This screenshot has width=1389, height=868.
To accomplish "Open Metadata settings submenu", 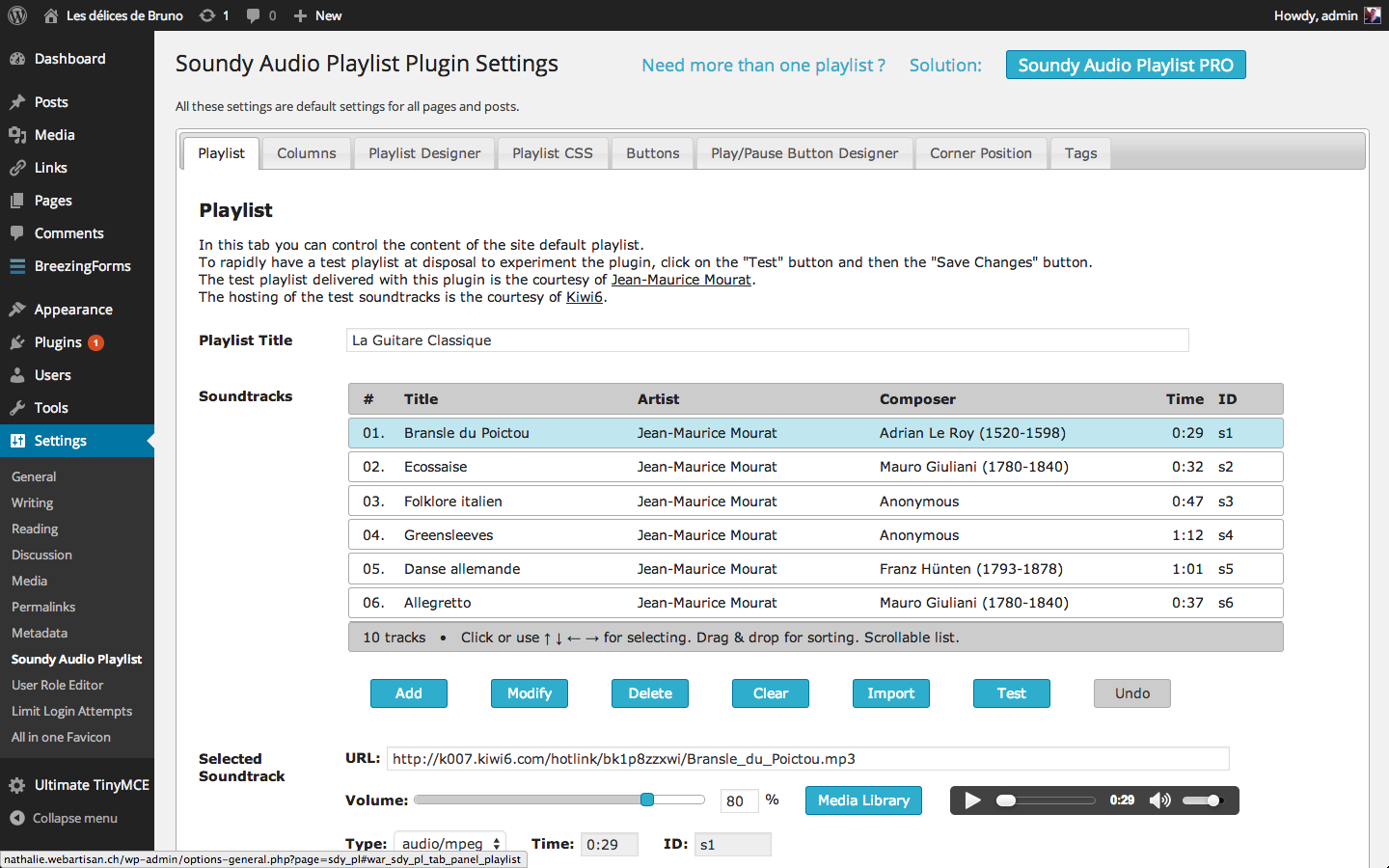I will (x=40, y=633).
